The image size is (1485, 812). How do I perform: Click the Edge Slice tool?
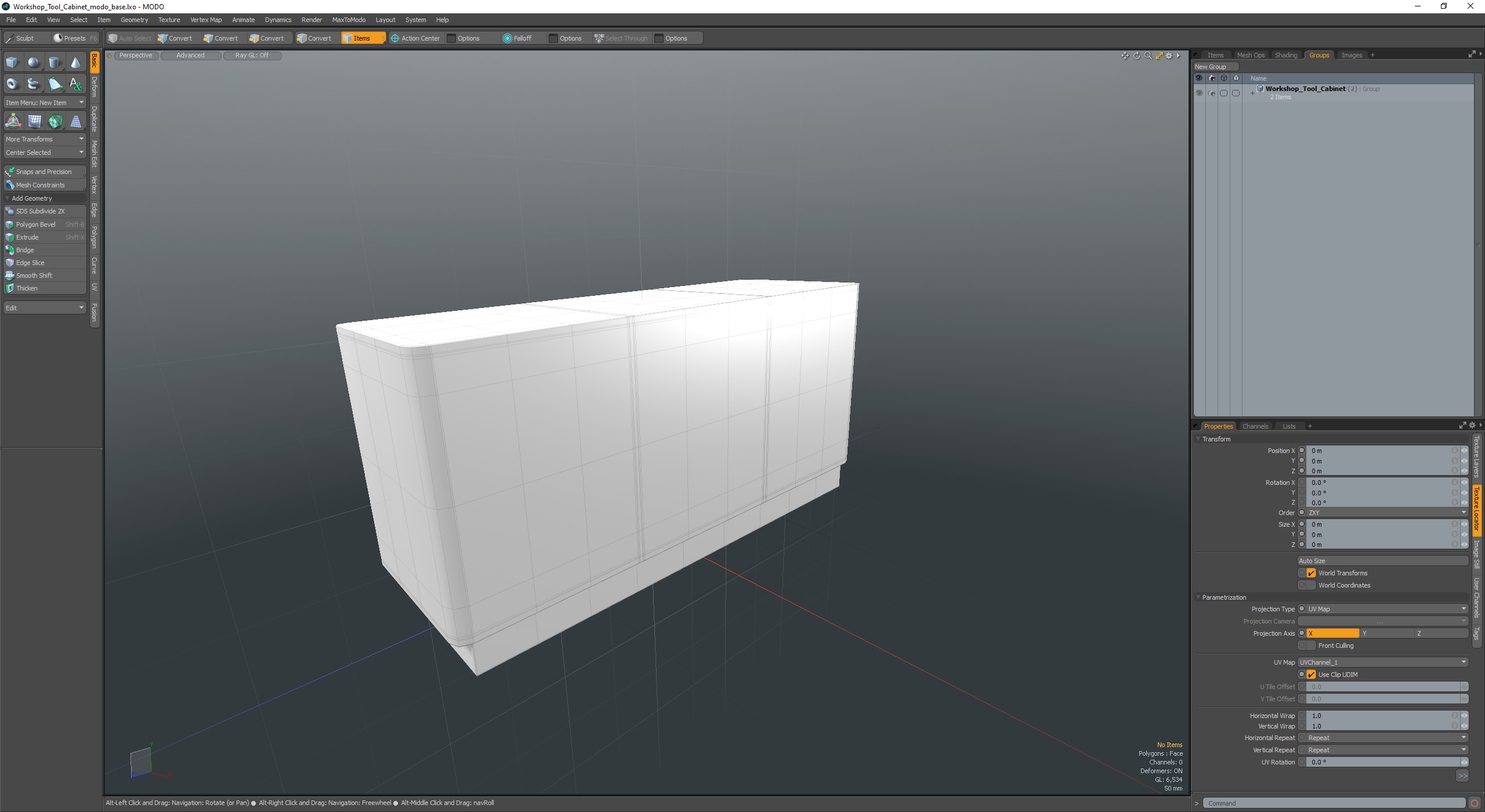pos(30,263)
